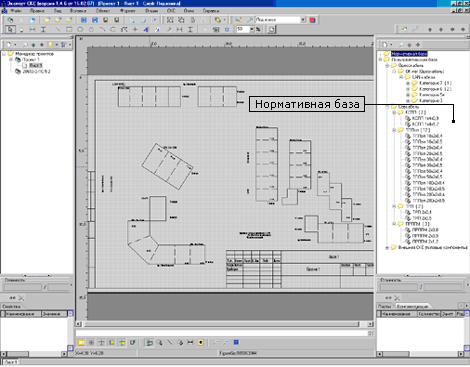Image resolution: width=470 pixels, height=367 pixels.
Task: Click the red square toolbar button
Action: (x=312, y=20)
